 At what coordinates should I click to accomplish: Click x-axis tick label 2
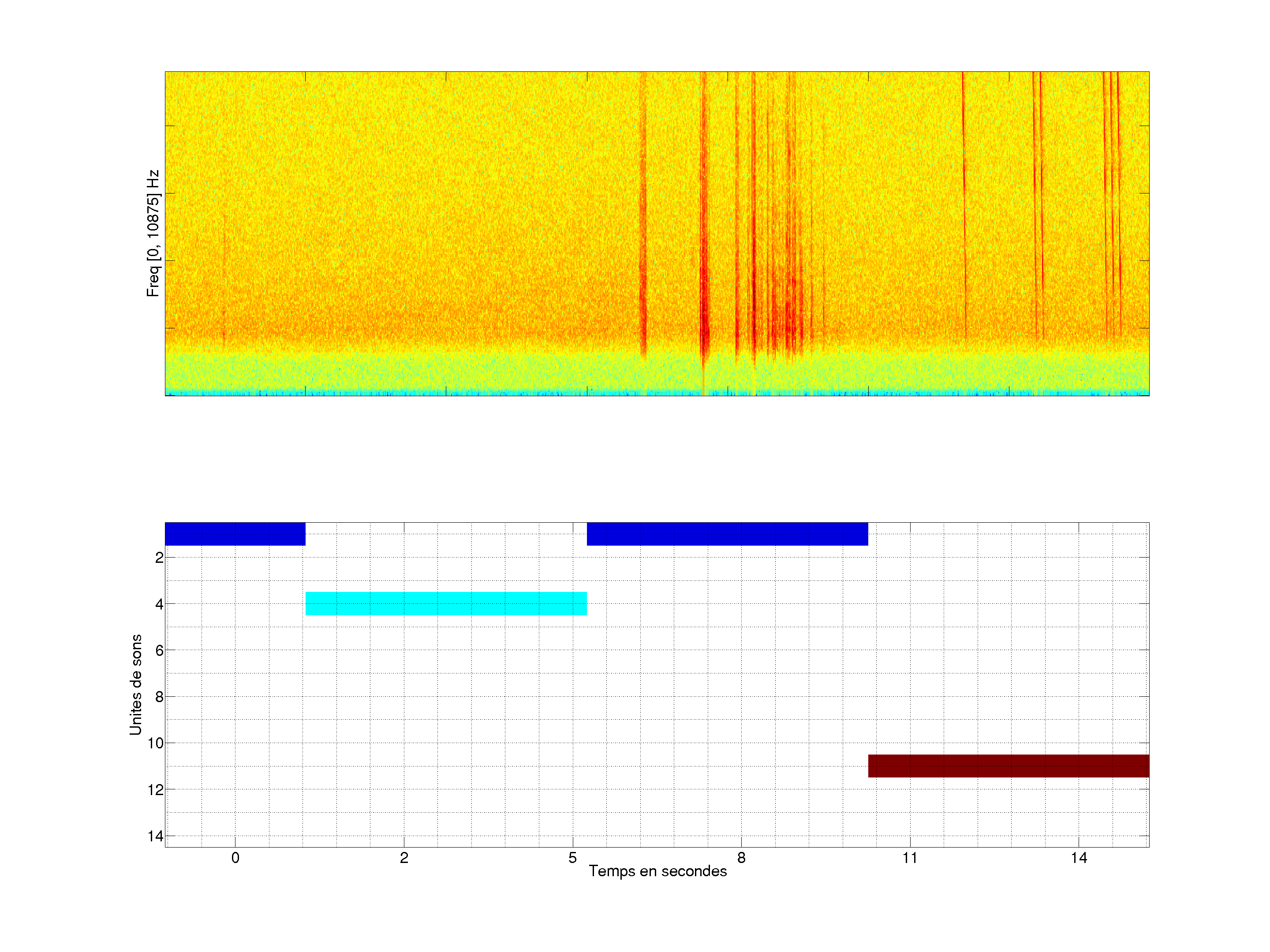[403, 858]
